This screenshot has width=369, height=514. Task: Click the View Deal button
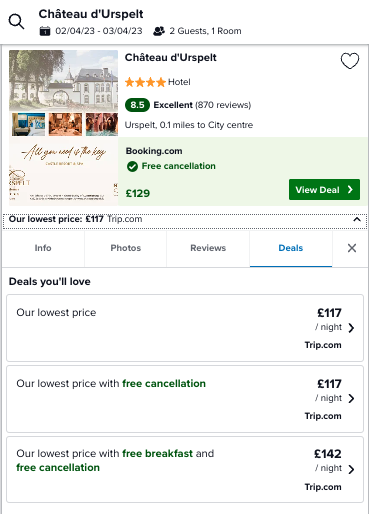click(x=324, y=190)
